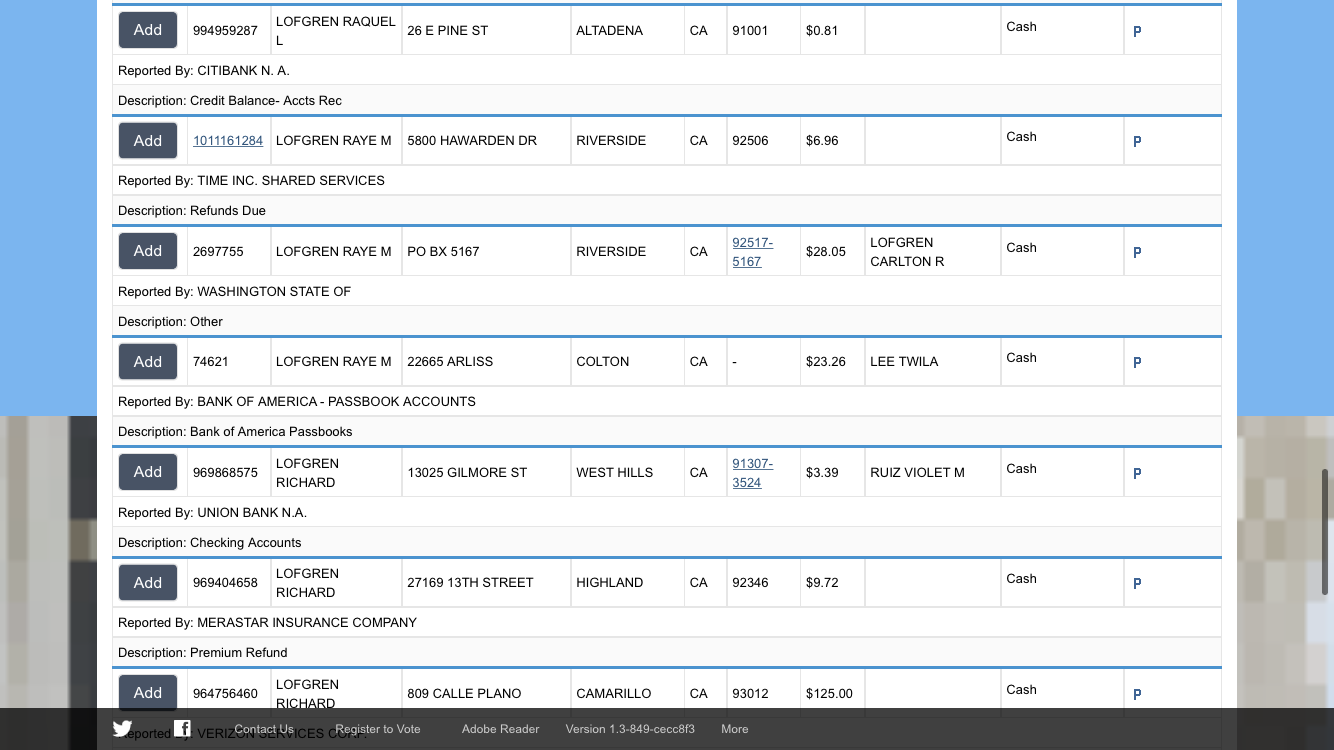Select the amount cell $0.81
This screenshot has width=1334, height=750.
(832, 31)
